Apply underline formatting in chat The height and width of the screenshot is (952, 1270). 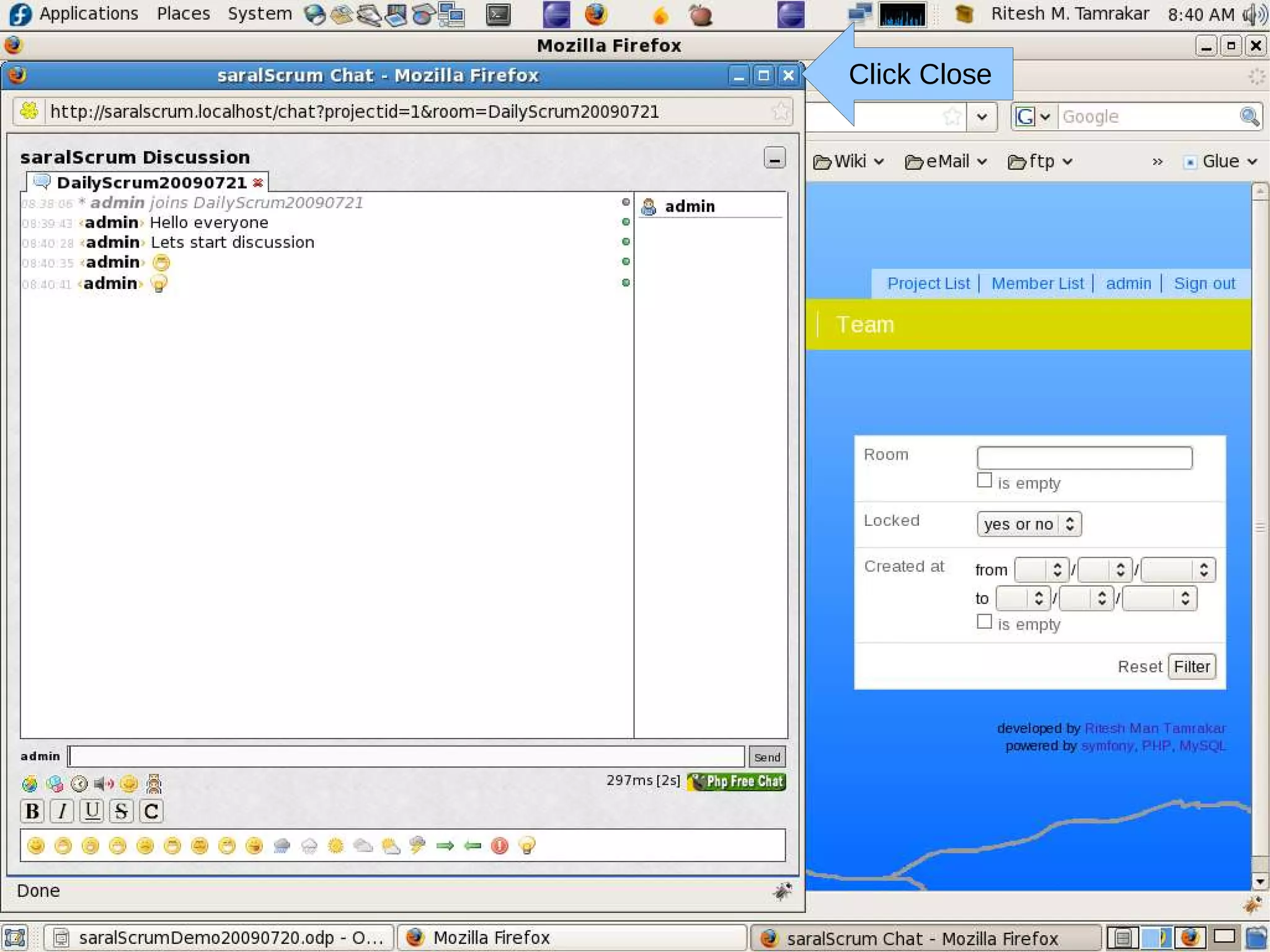click(92, 811)
